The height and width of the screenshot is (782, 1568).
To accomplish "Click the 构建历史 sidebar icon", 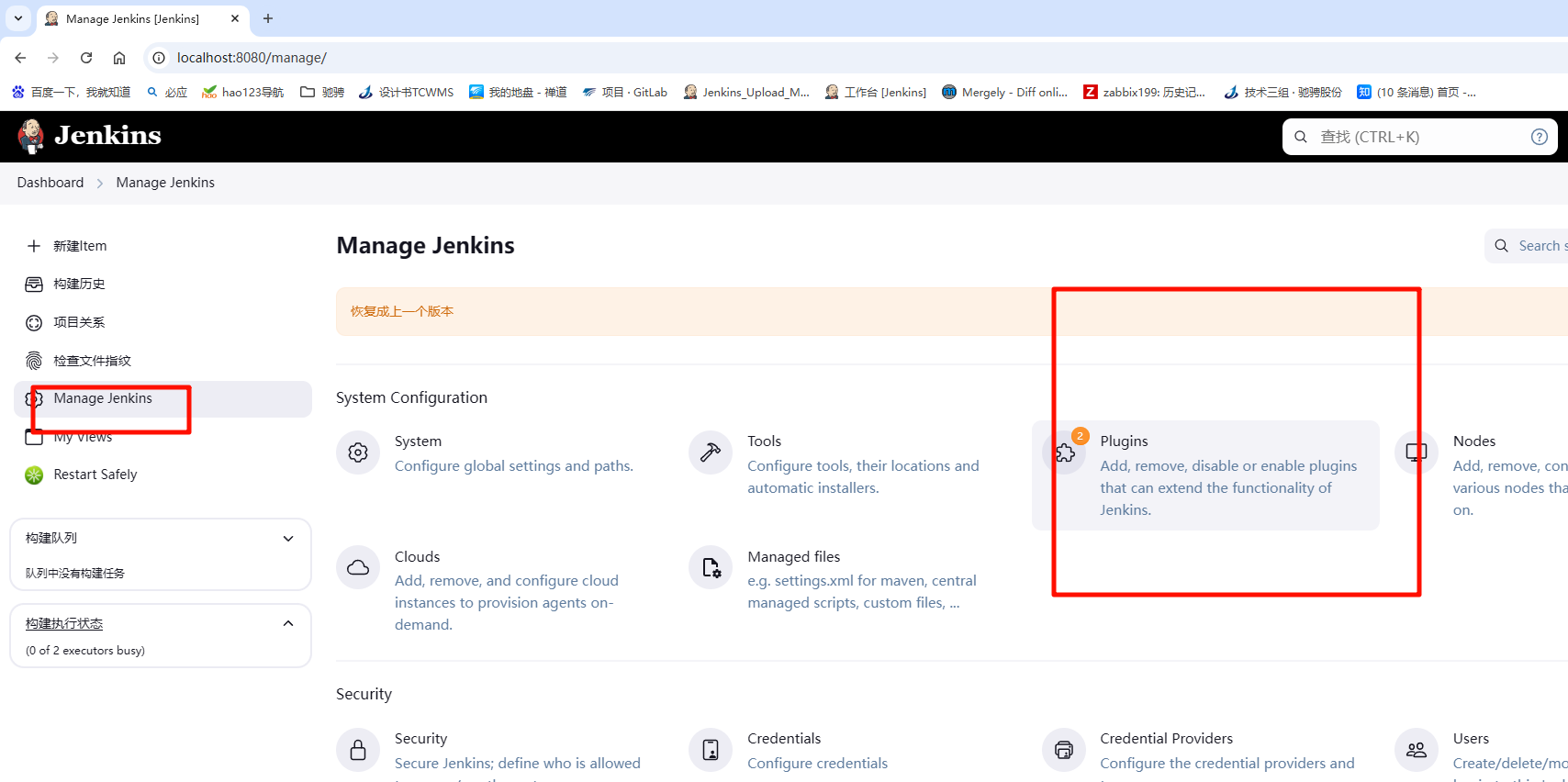I will click(x=34, y=285).
